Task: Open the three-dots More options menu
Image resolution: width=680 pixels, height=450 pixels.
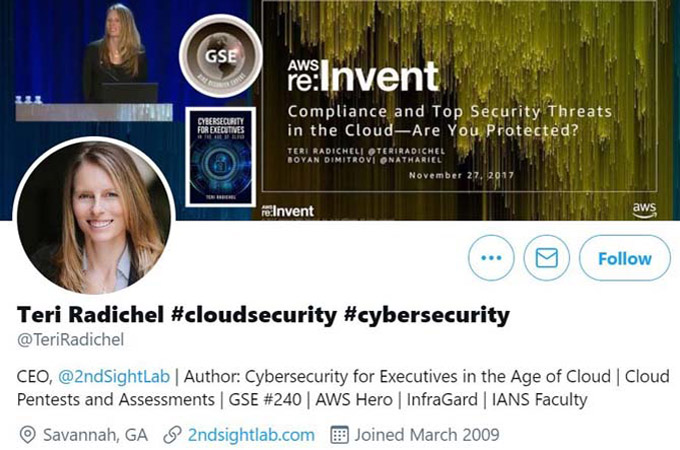Action: click(x=491, y=258)
